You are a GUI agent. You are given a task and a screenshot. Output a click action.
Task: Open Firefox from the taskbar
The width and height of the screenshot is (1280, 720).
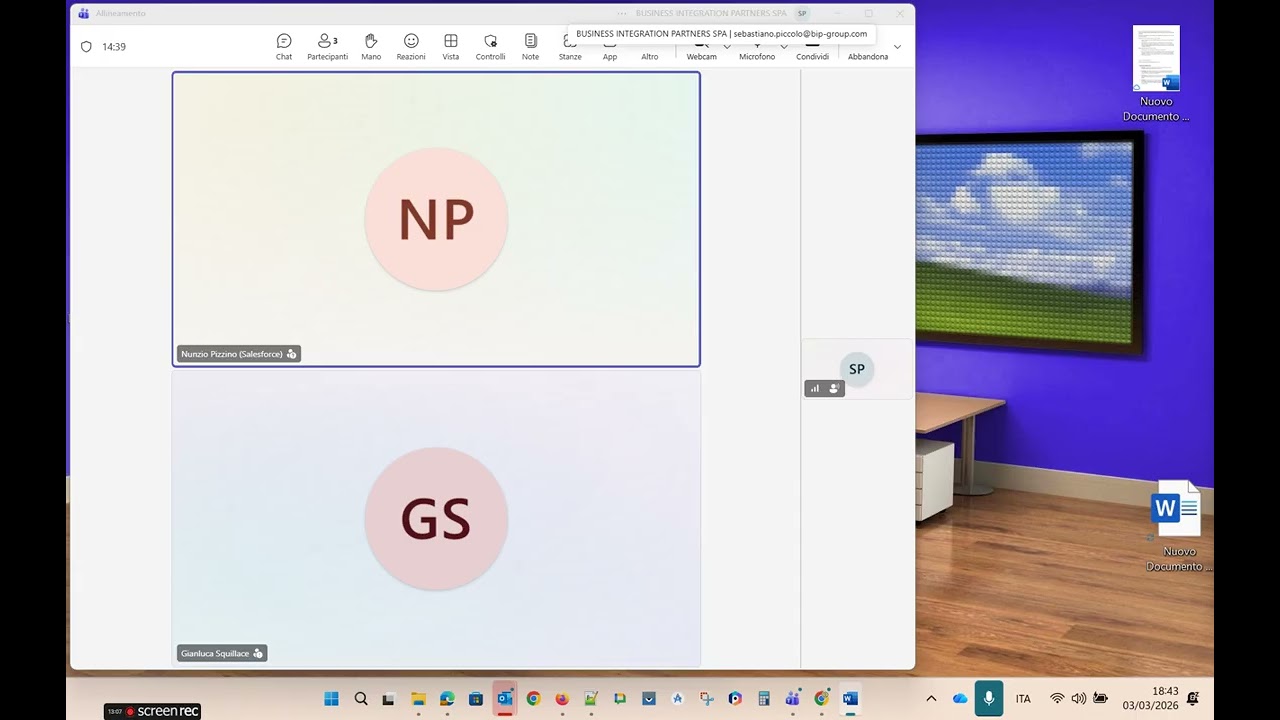pos(562,698)
